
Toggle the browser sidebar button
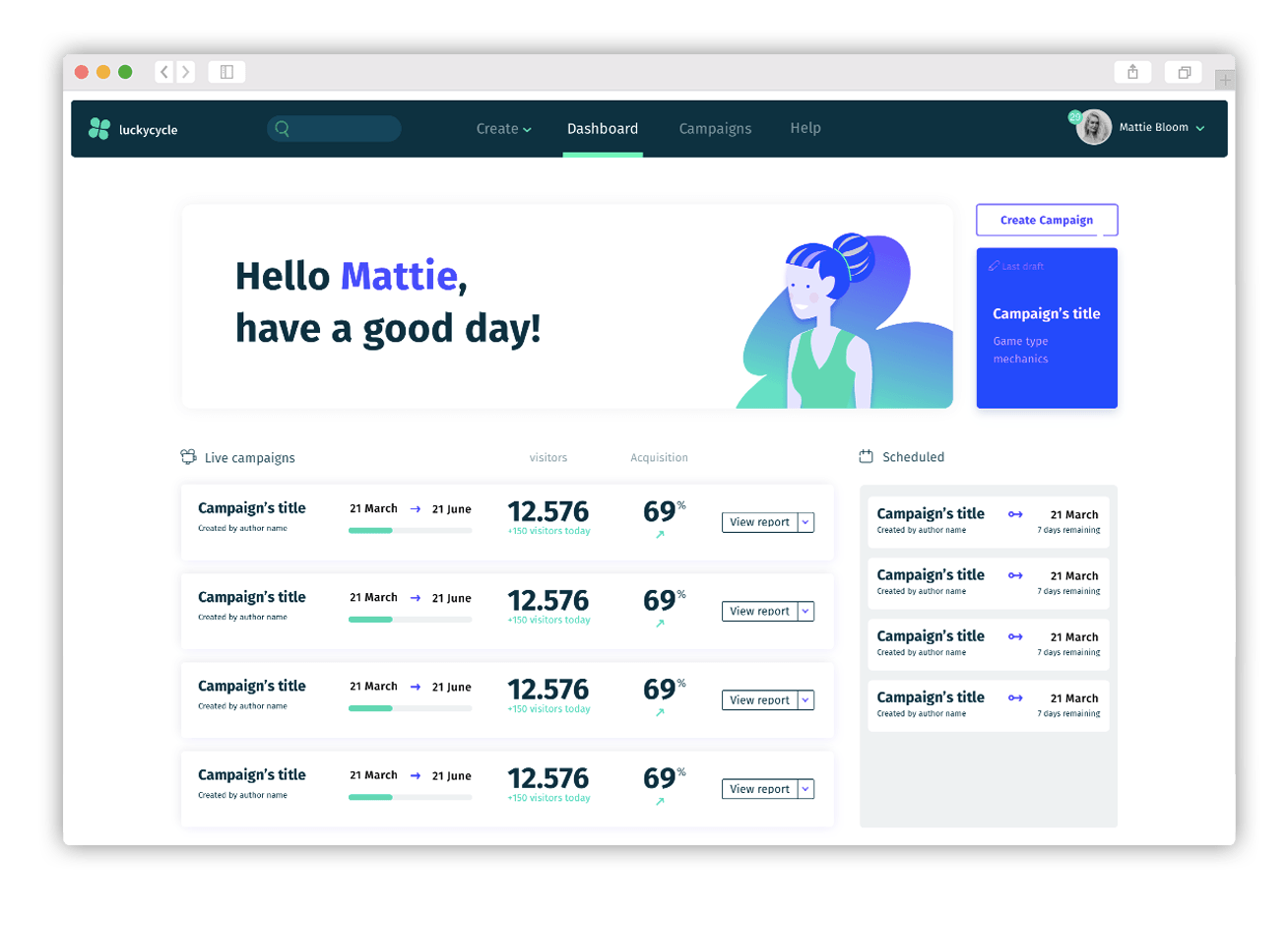[x=226, y=72]
